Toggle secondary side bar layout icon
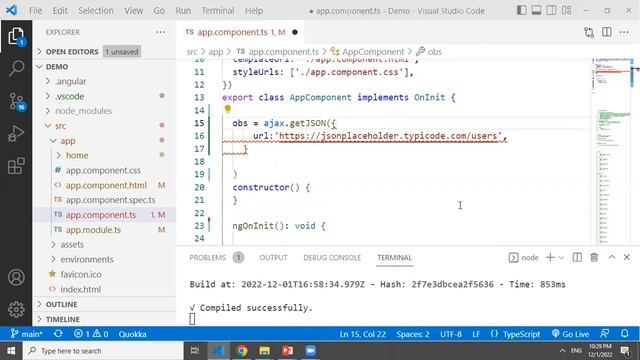 point(551,10)
